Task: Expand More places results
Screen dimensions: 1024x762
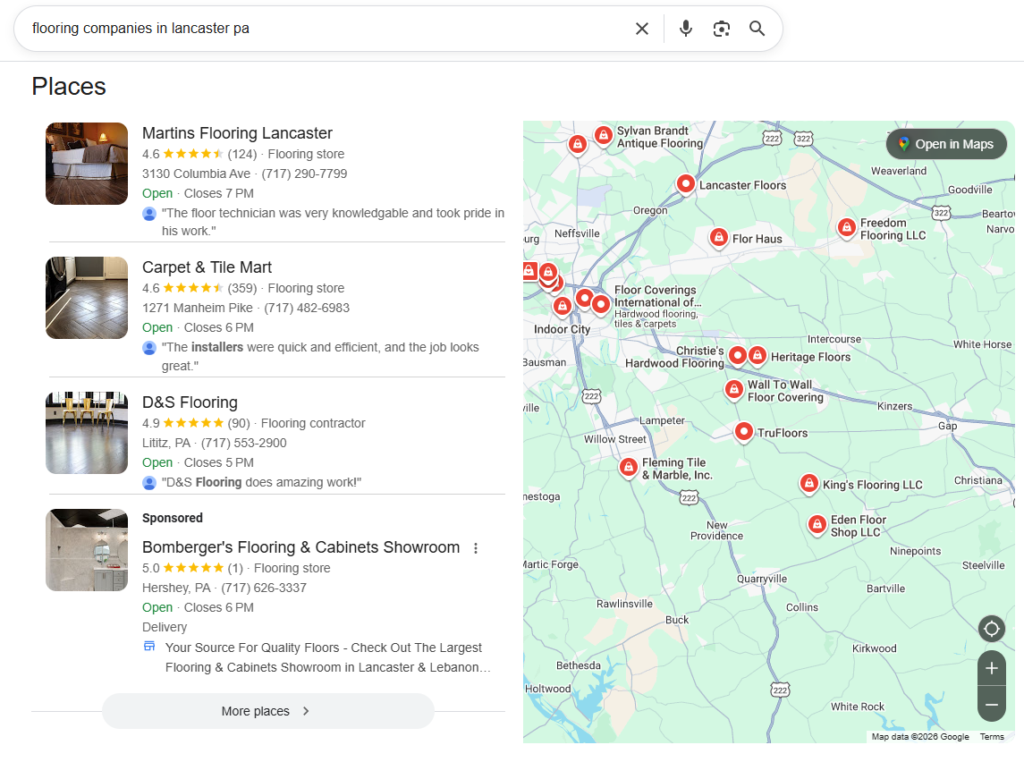Action: (x=267, y=711)
